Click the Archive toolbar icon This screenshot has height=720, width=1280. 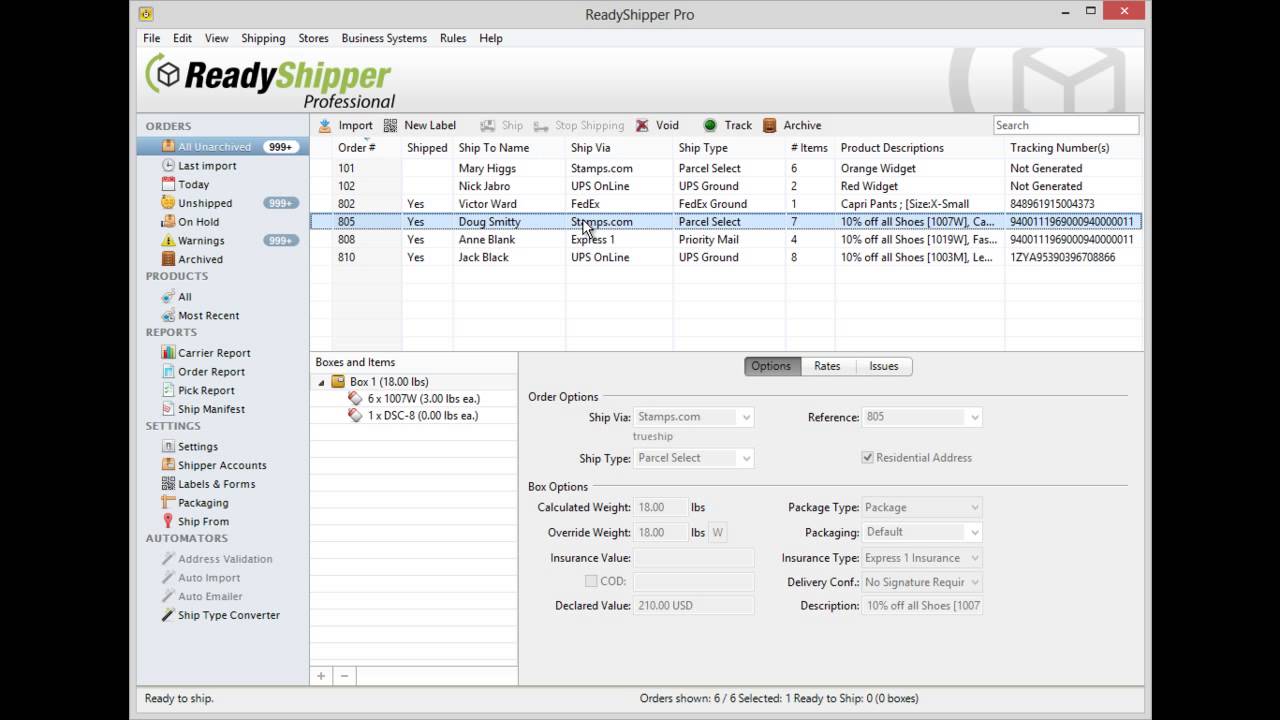[770, 125]
